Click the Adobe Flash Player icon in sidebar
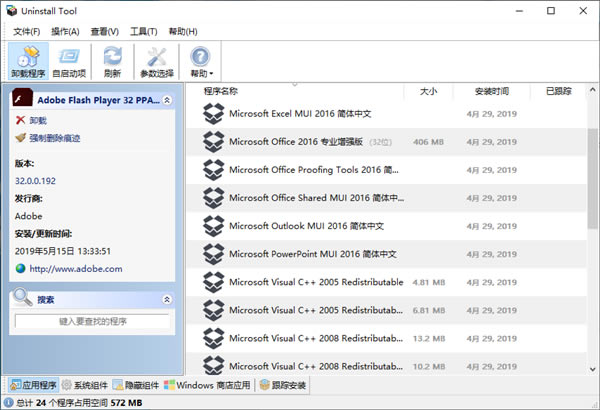Image resolution: width=600 pixels, height=410 pixels. tap(22, 100)
